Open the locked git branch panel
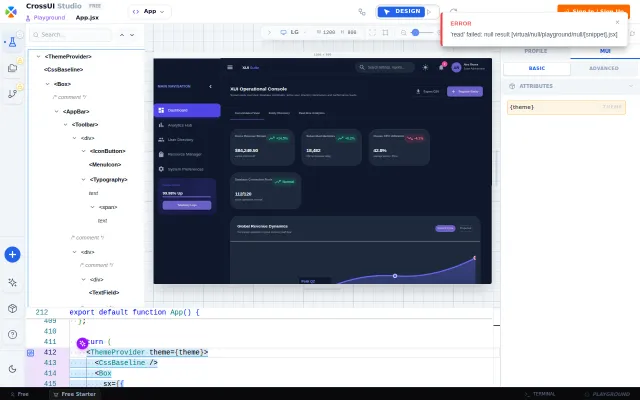 pos(13,94)
